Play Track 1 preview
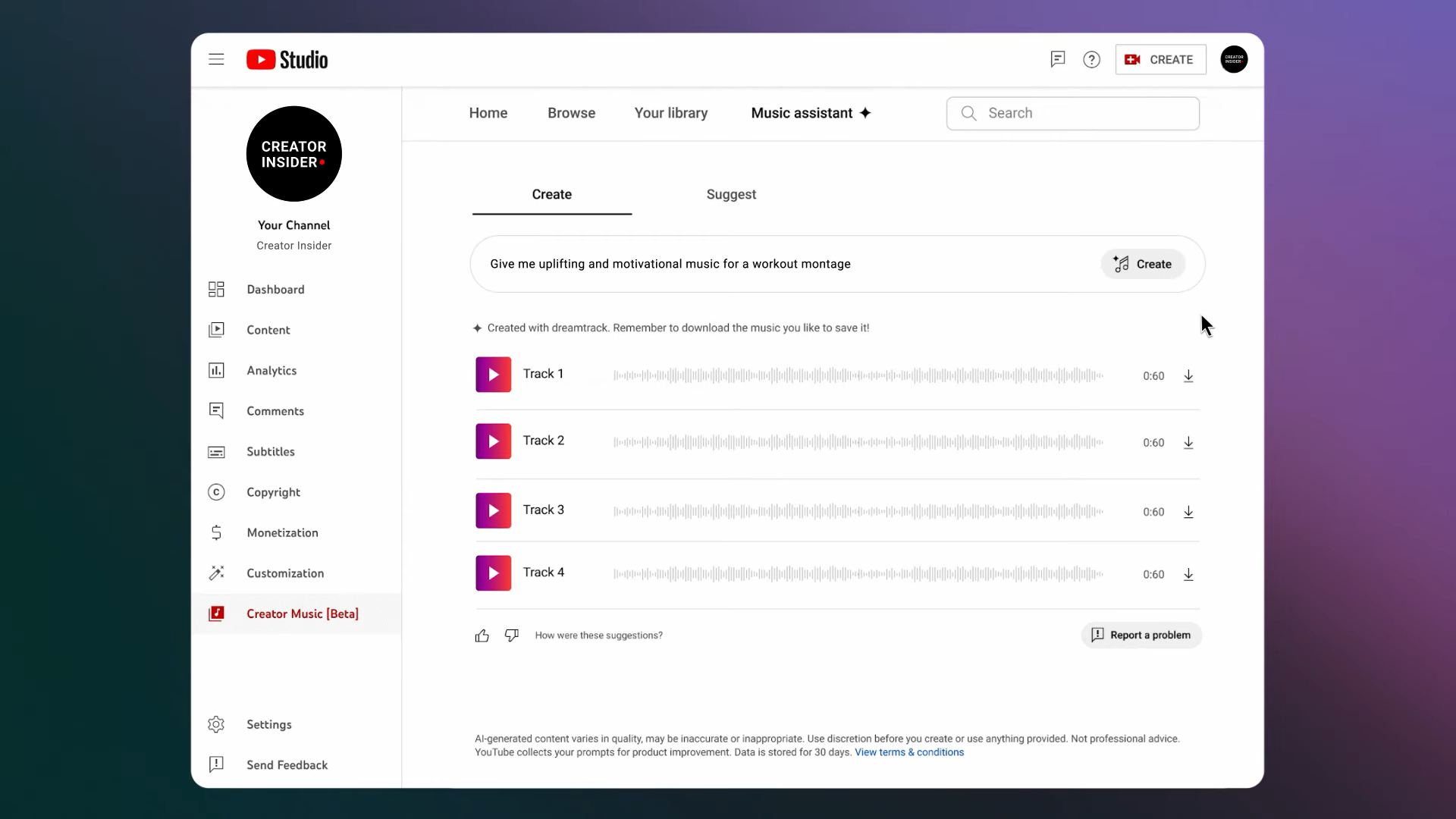Viewport: 1456px width, 819px height. (x=493, y=375)
